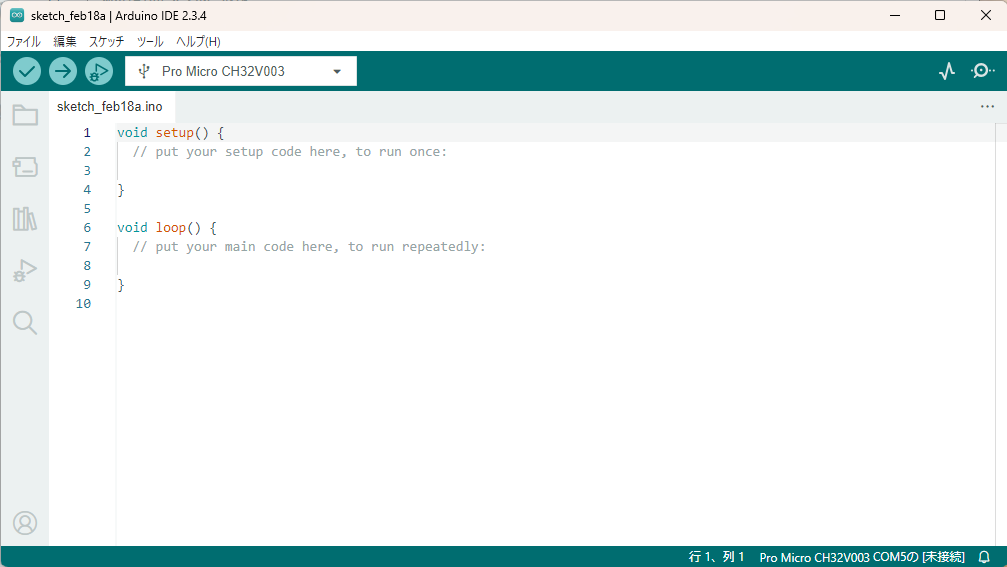Click the user account profile icon
Viewport: 1007px width, 567px height.
[x=25, y=522]
